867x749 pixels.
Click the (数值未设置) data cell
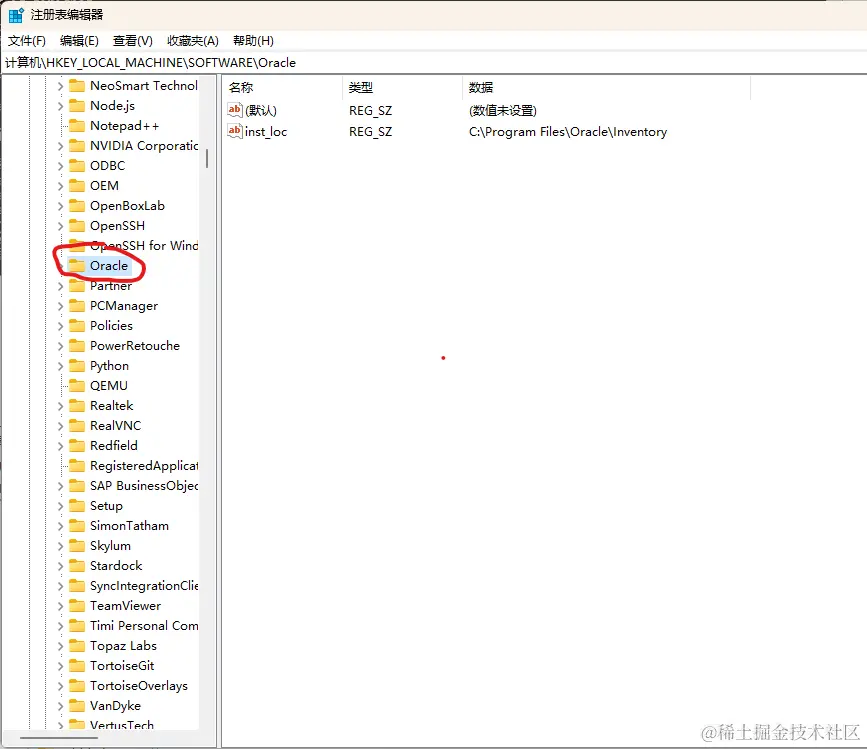coord(503,111)
